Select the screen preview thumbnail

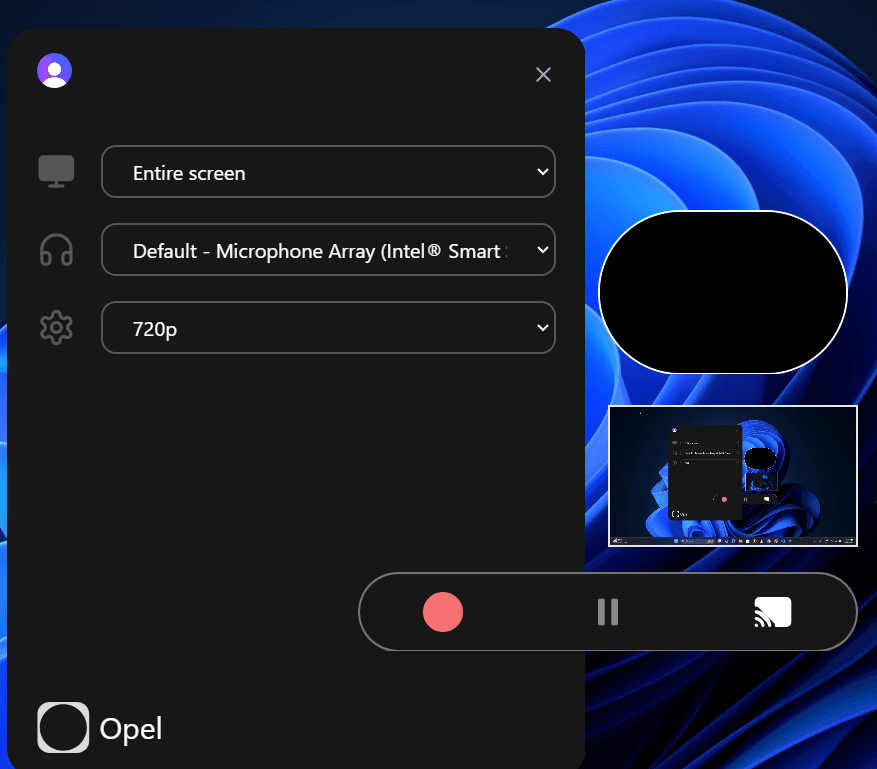pyautogui.click(x=733, y=476)
